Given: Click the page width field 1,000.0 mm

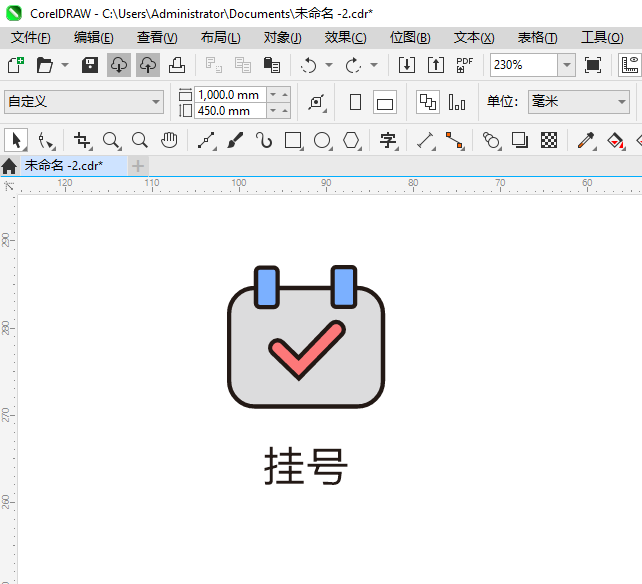Looking at the screenshot, I should point(230,95).
